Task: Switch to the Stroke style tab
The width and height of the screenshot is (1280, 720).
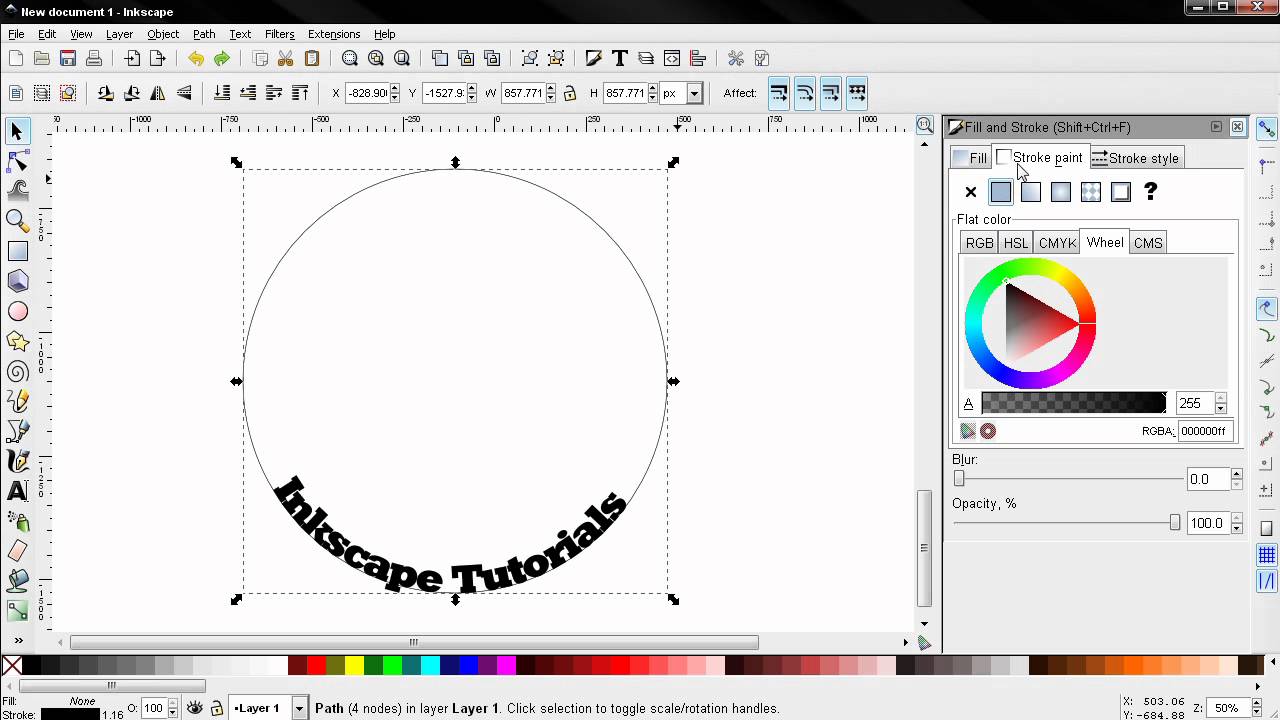Action: (x=1135, y=158)
